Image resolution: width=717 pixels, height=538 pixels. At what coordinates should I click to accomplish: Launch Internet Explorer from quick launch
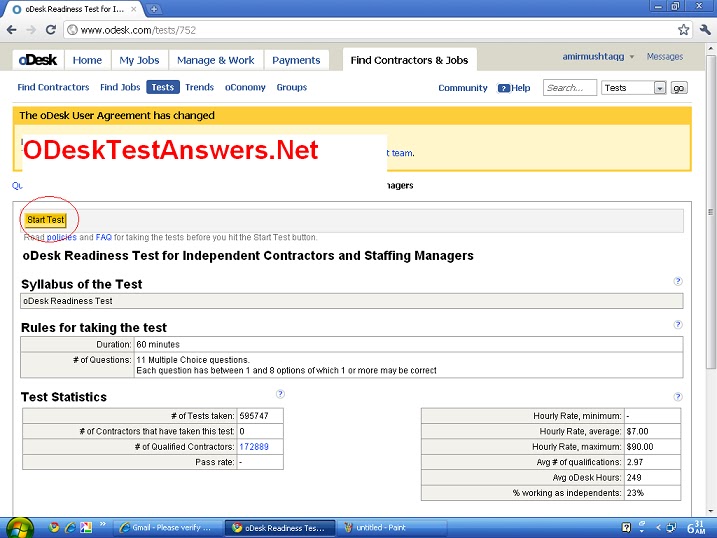coord(70,527)
